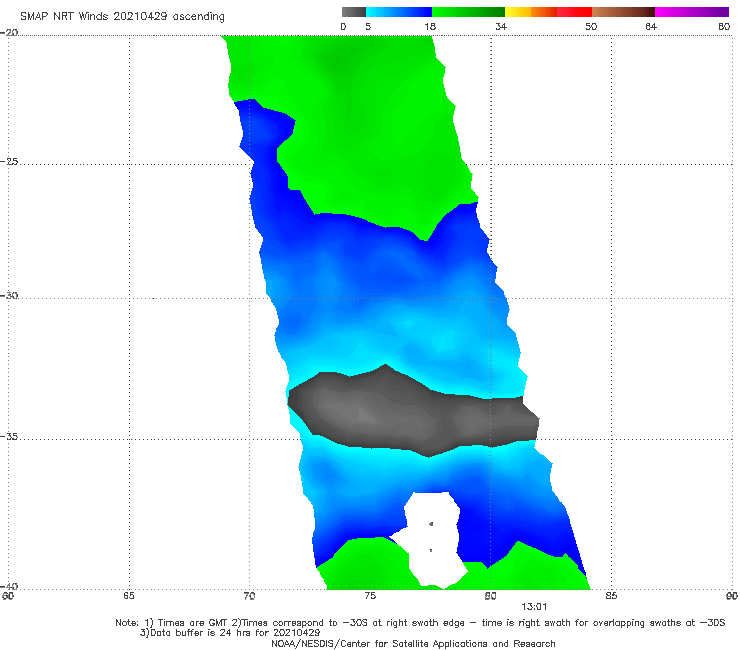The height and width of the screenshot is (650, 740).
Task: Click longitude axis label '70'
Action: pos(249,596)
